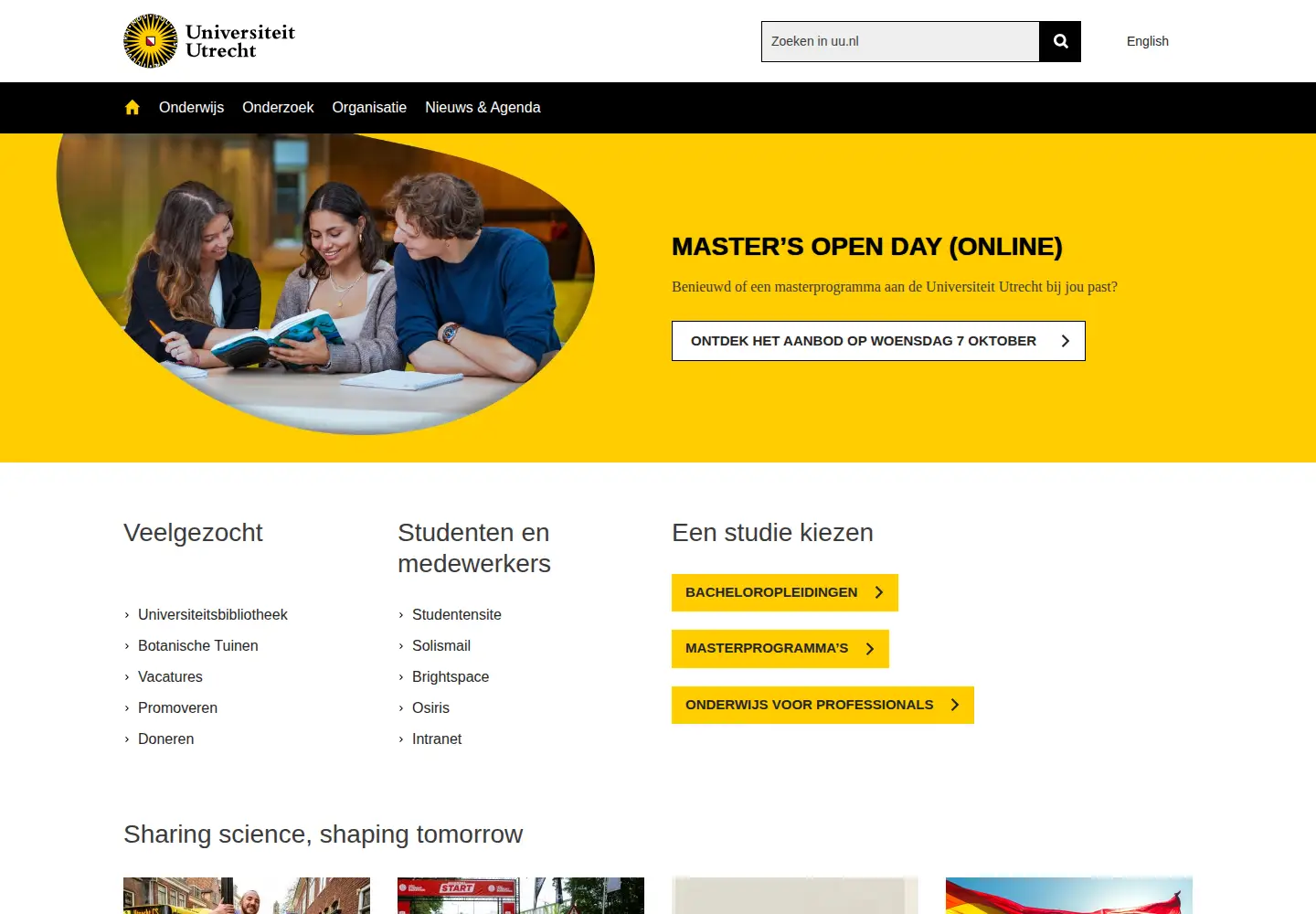Open the Onderwijs menu
The image size is (1316, 914).
(191, 108)
